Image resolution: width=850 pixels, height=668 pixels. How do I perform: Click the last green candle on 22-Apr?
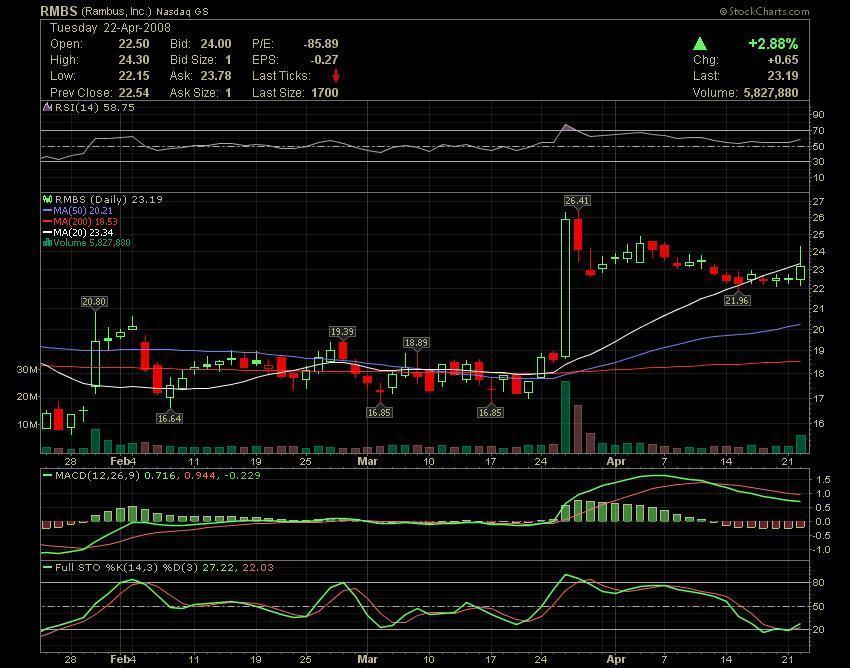pos(800,272)
